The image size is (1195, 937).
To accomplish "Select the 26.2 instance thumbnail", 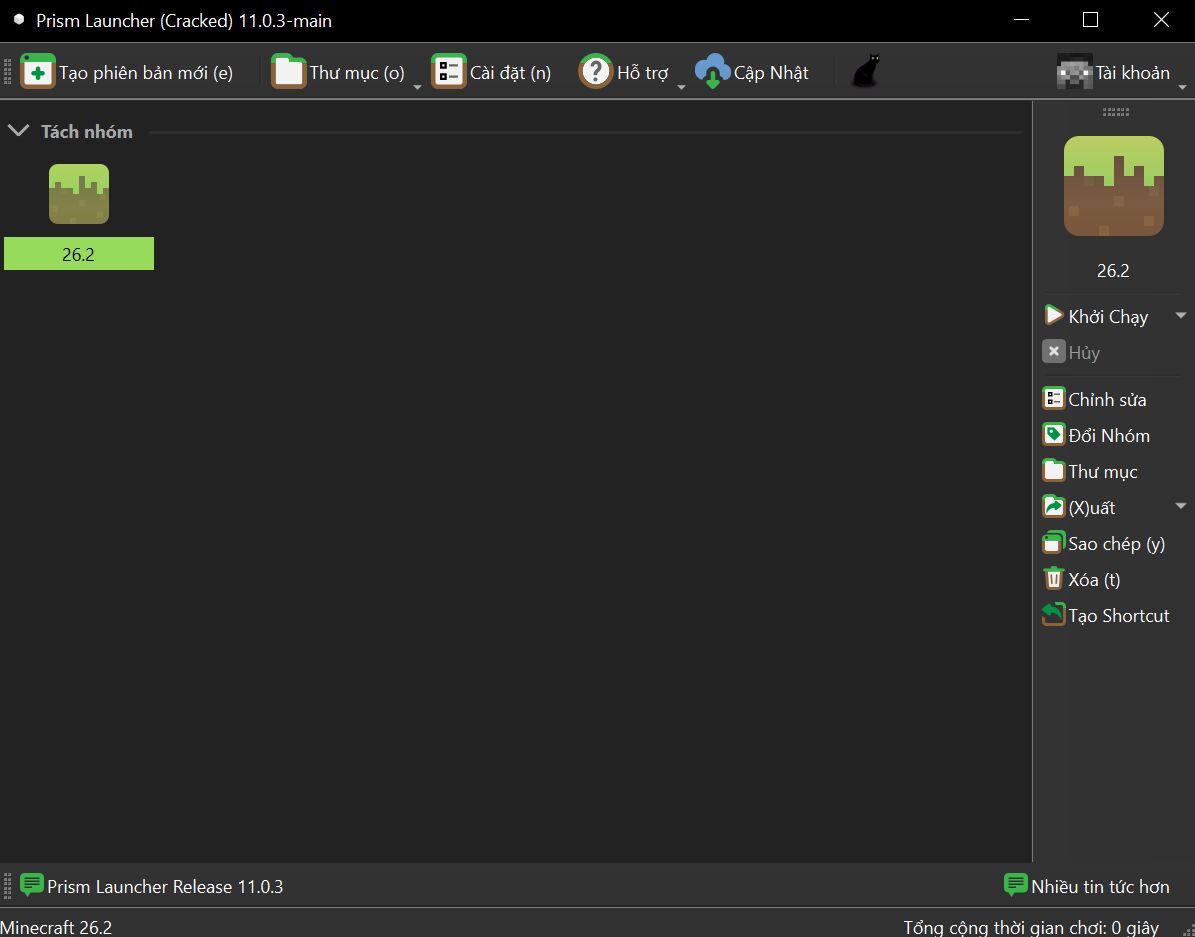I will pyautogui.click(x=78, y=194).
